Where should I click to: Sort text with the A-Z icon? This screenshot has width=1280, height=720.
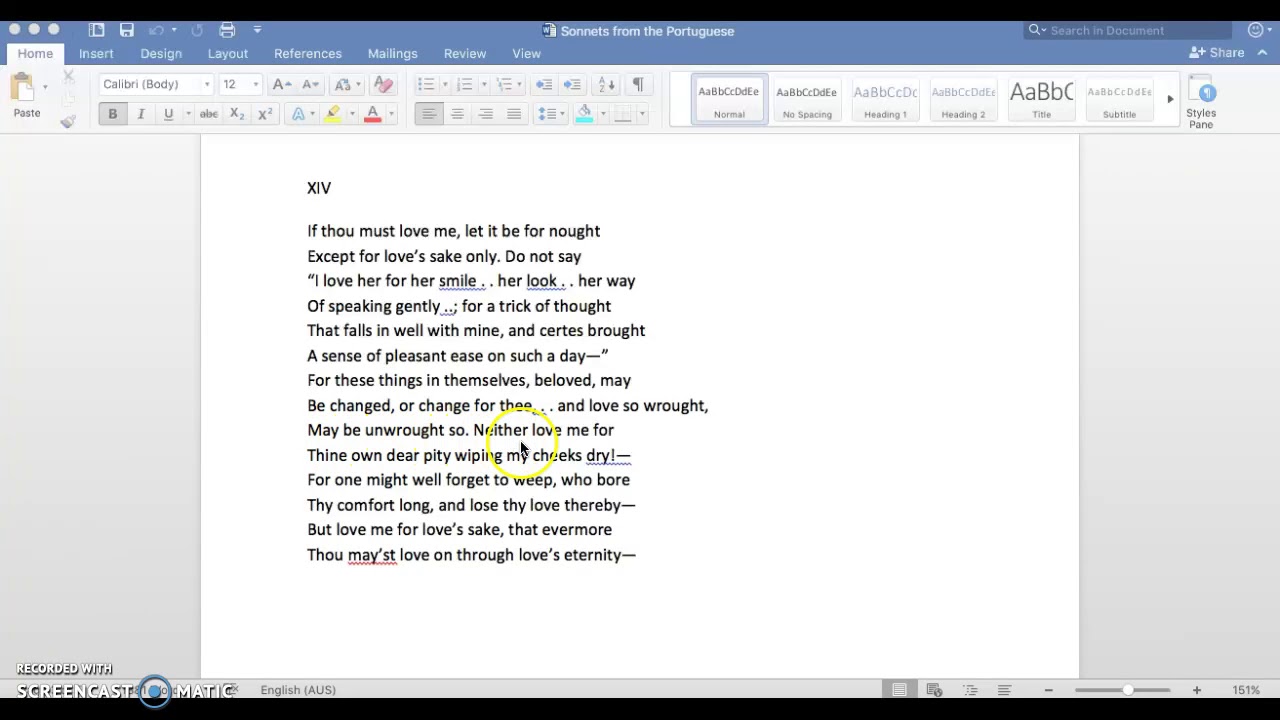606,84
